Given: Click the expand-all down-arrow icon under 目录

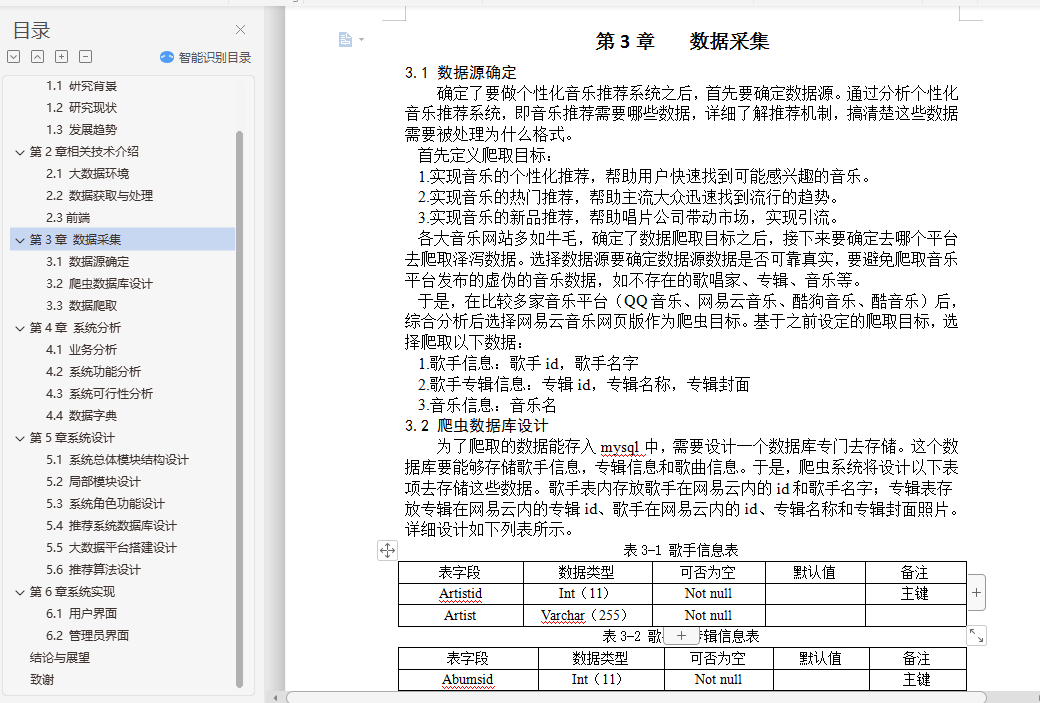Looking at the screenshot, I should (x=13, y=57).
